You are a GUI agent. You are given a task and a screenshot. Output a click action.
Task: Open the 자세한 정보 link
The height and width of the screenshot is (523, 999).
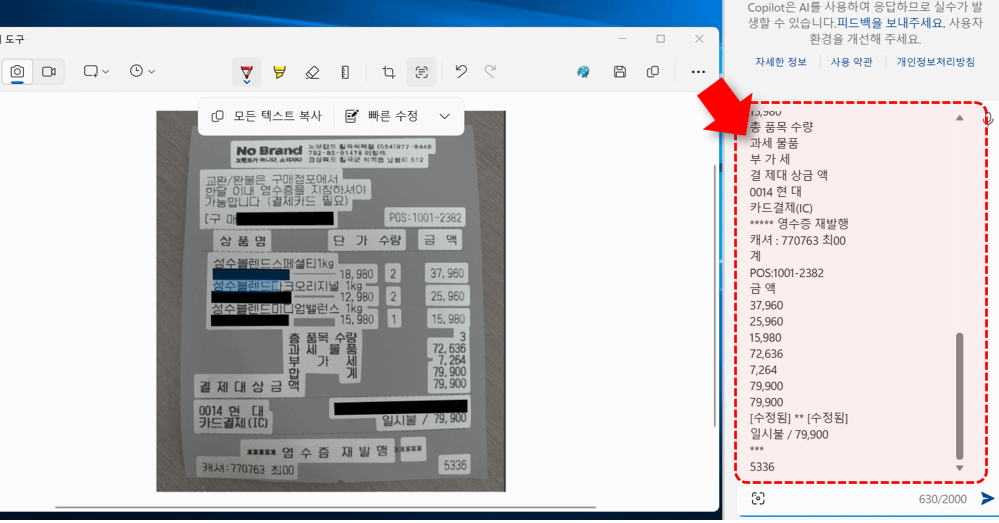[x=780, y=62]
